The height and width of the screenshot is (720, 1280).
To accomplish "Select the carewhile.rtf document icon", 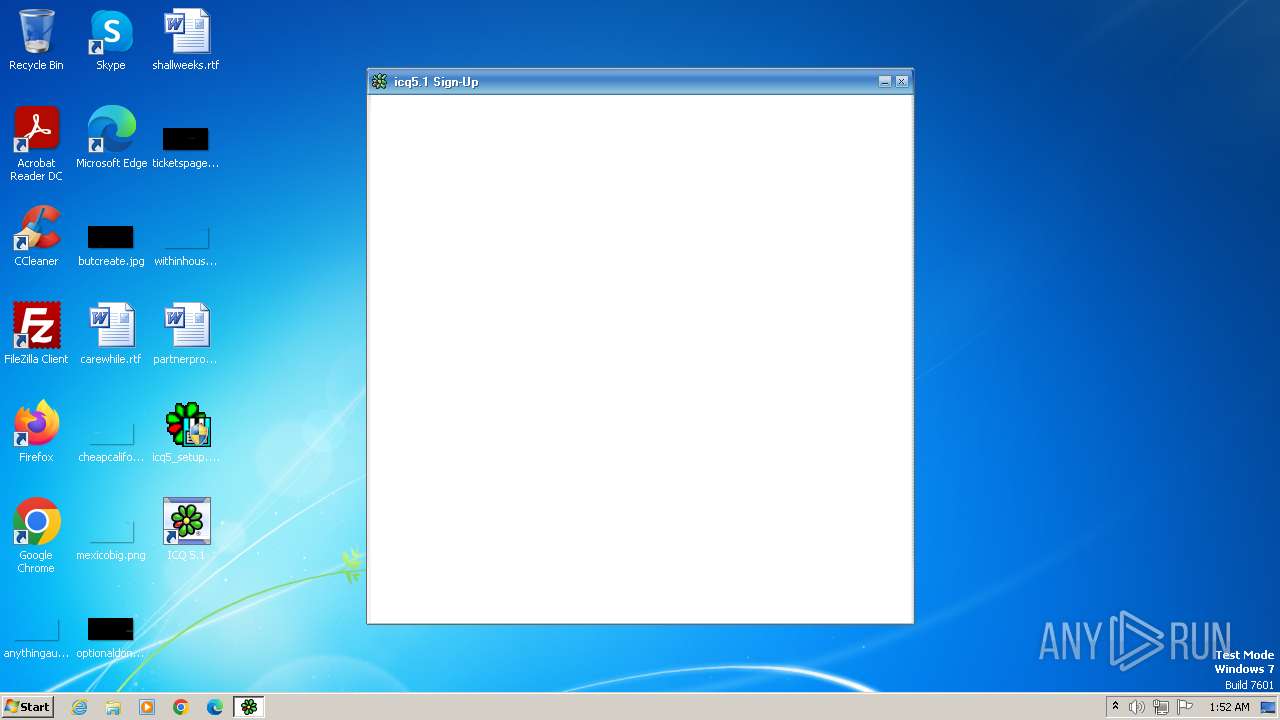I will point(111,334).
